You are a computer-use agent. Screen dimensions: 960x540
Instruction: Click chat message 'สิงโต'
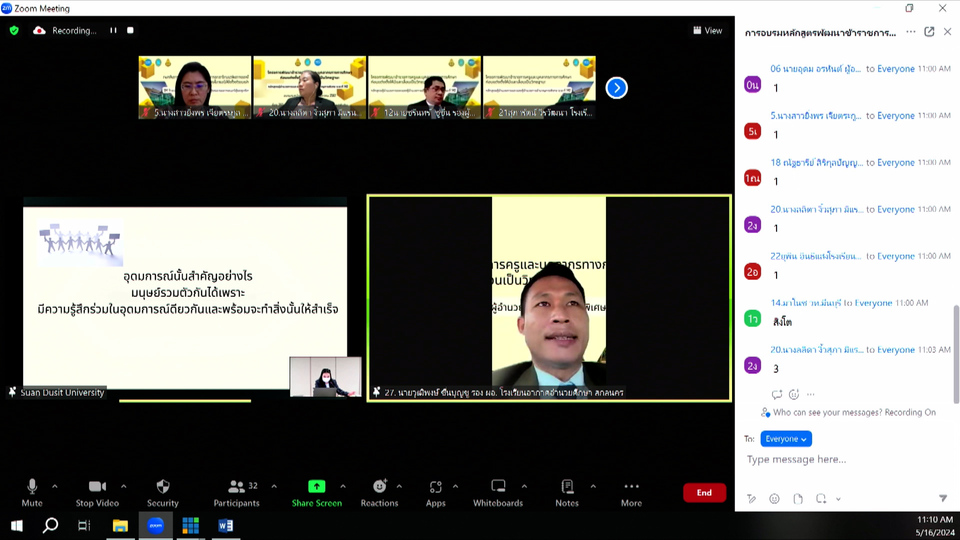coord(782,322)
